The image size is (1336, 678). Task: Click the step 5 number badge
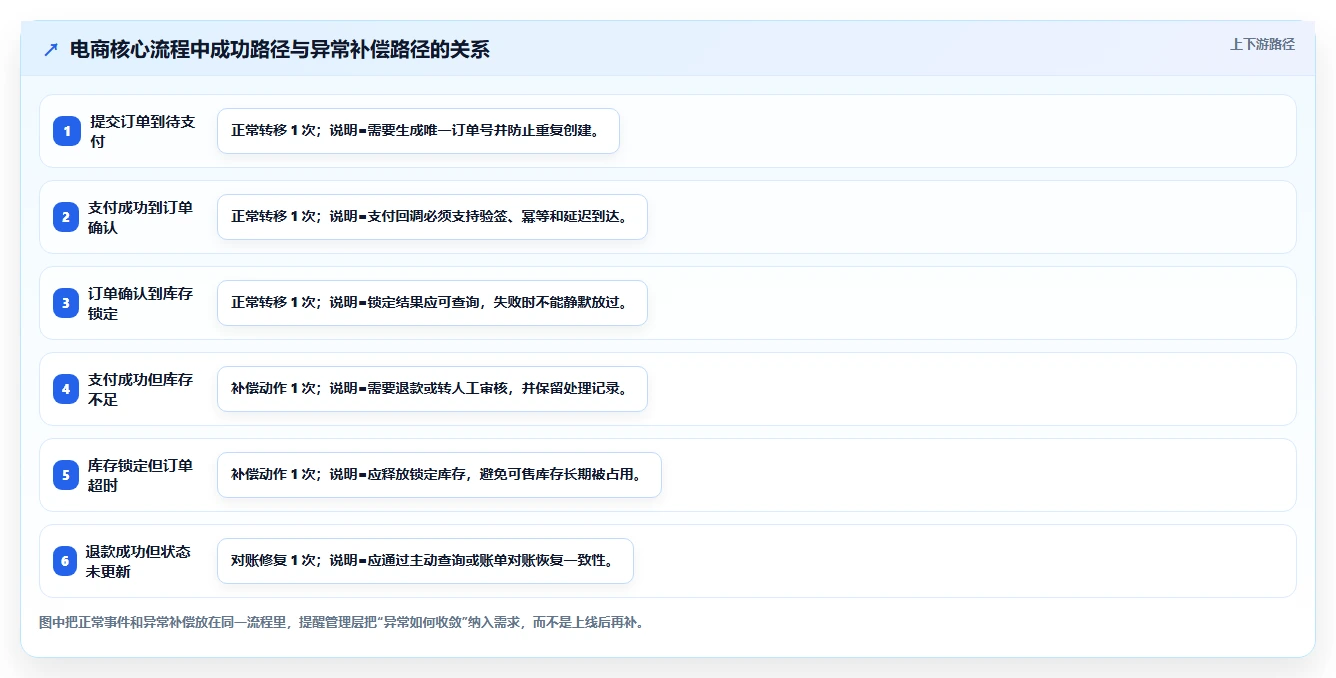pyautogui.click(x=66, y=475)
